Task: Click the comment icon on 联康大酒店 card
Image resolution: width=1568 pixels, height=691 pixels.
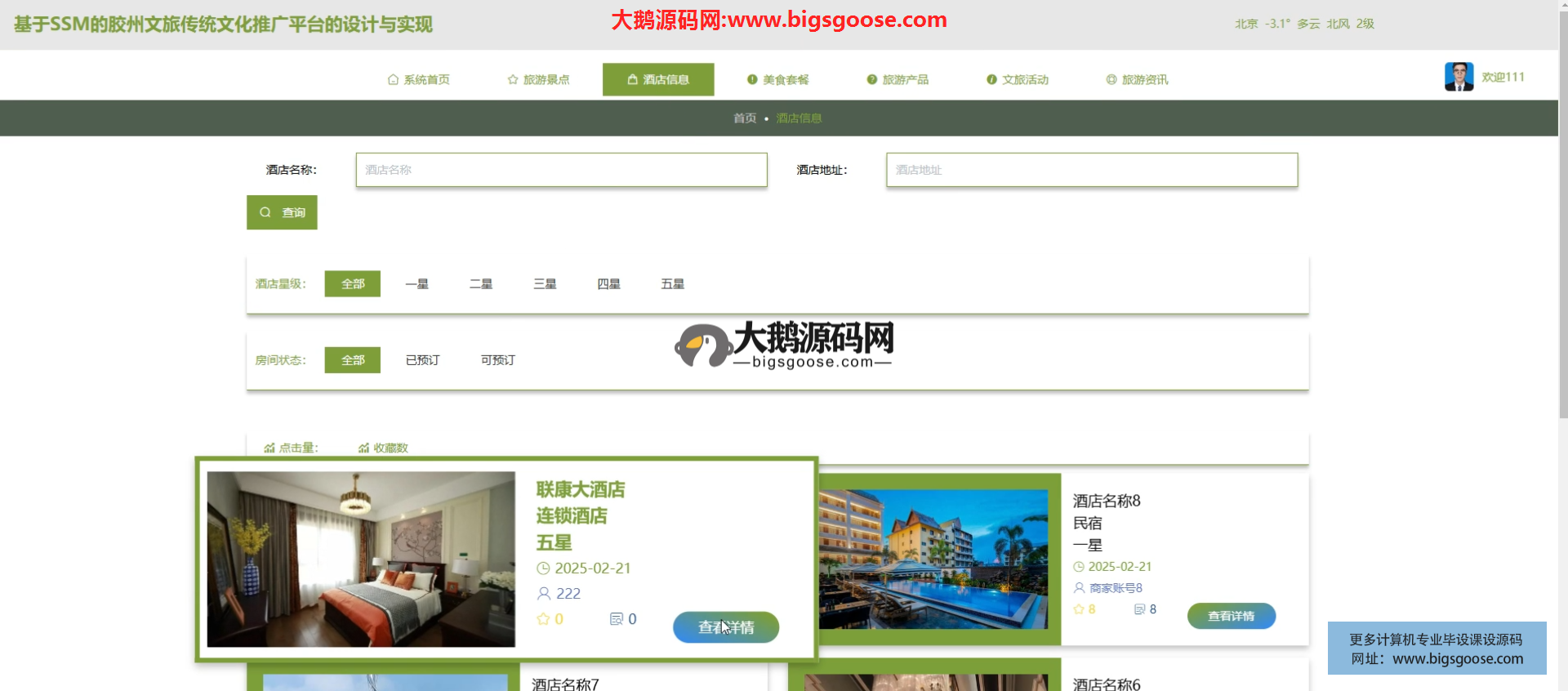Action: click(x=617, y=619)
